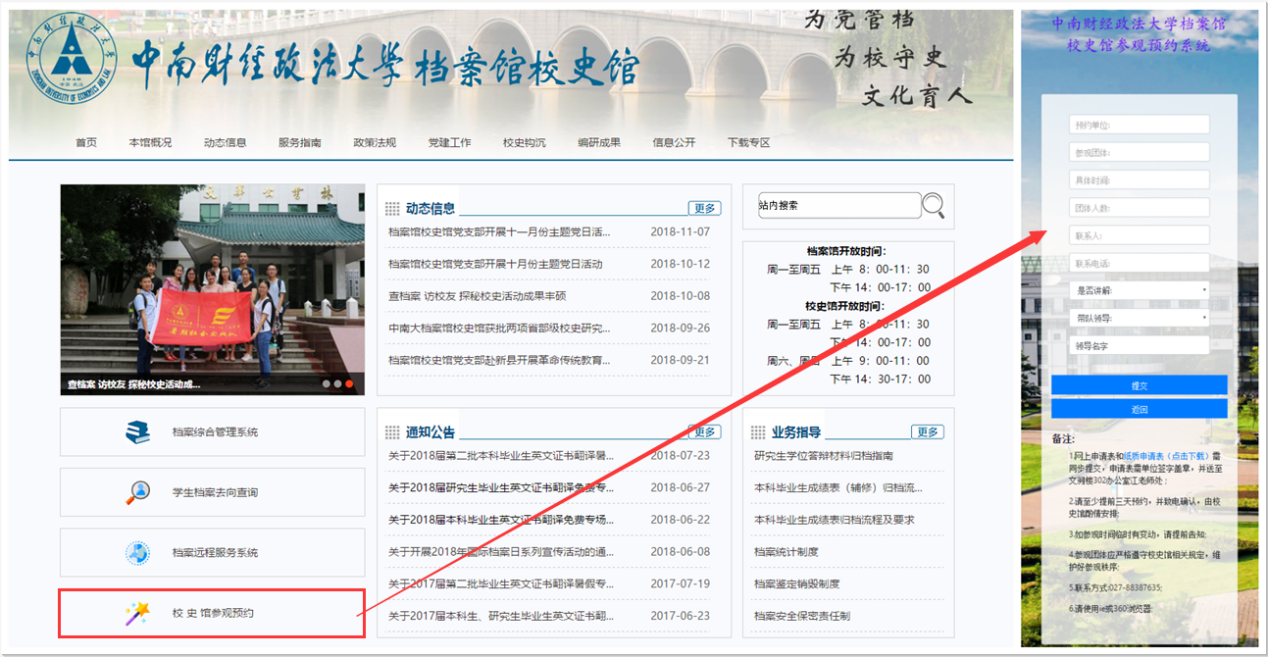The width and height of the screenshot is (1268, 657).
Task: Click the magic wand icon for 校史馆参观预约
Action: coord(137,612)
